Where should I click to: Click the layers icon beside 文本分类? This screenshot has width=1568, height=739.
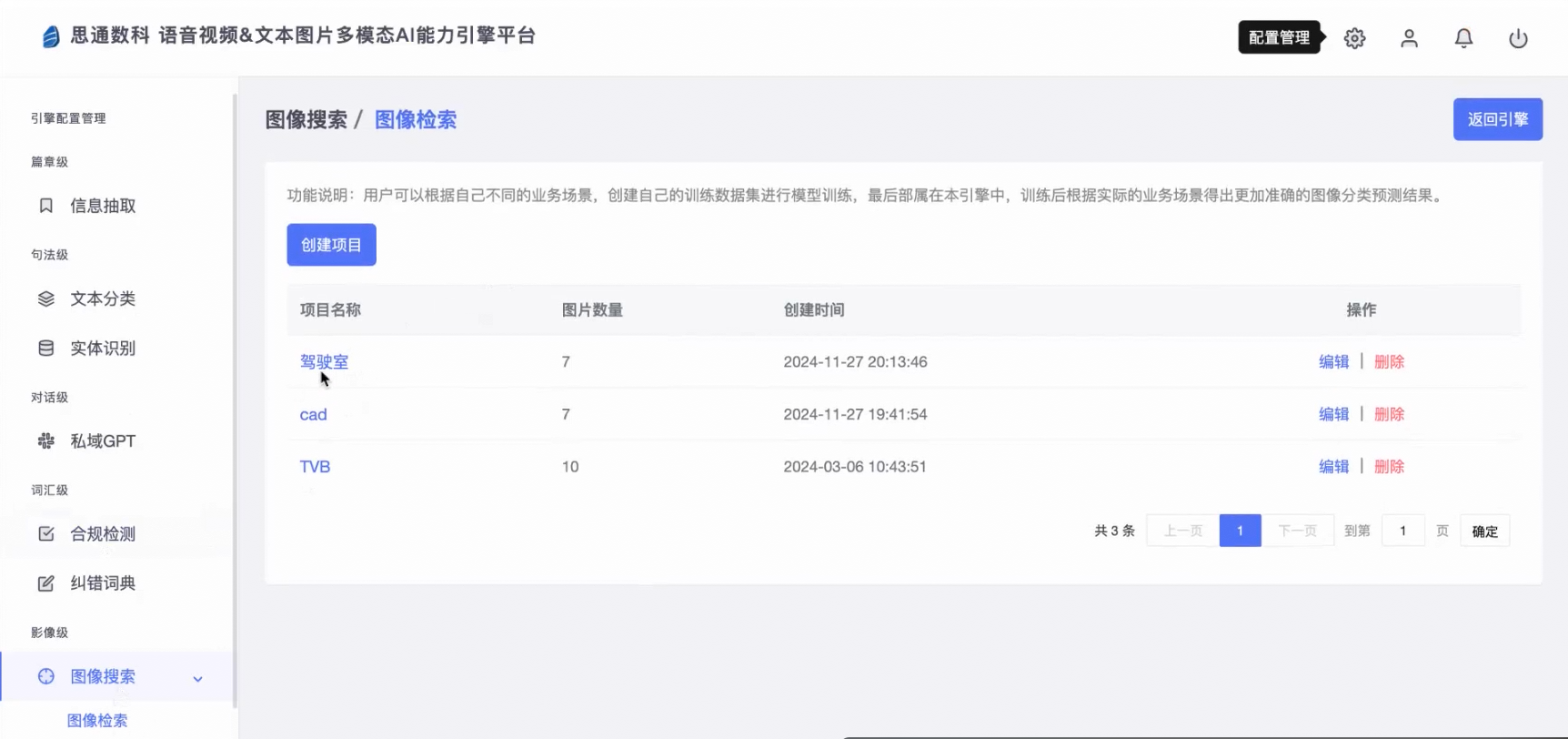coord(46,299)
